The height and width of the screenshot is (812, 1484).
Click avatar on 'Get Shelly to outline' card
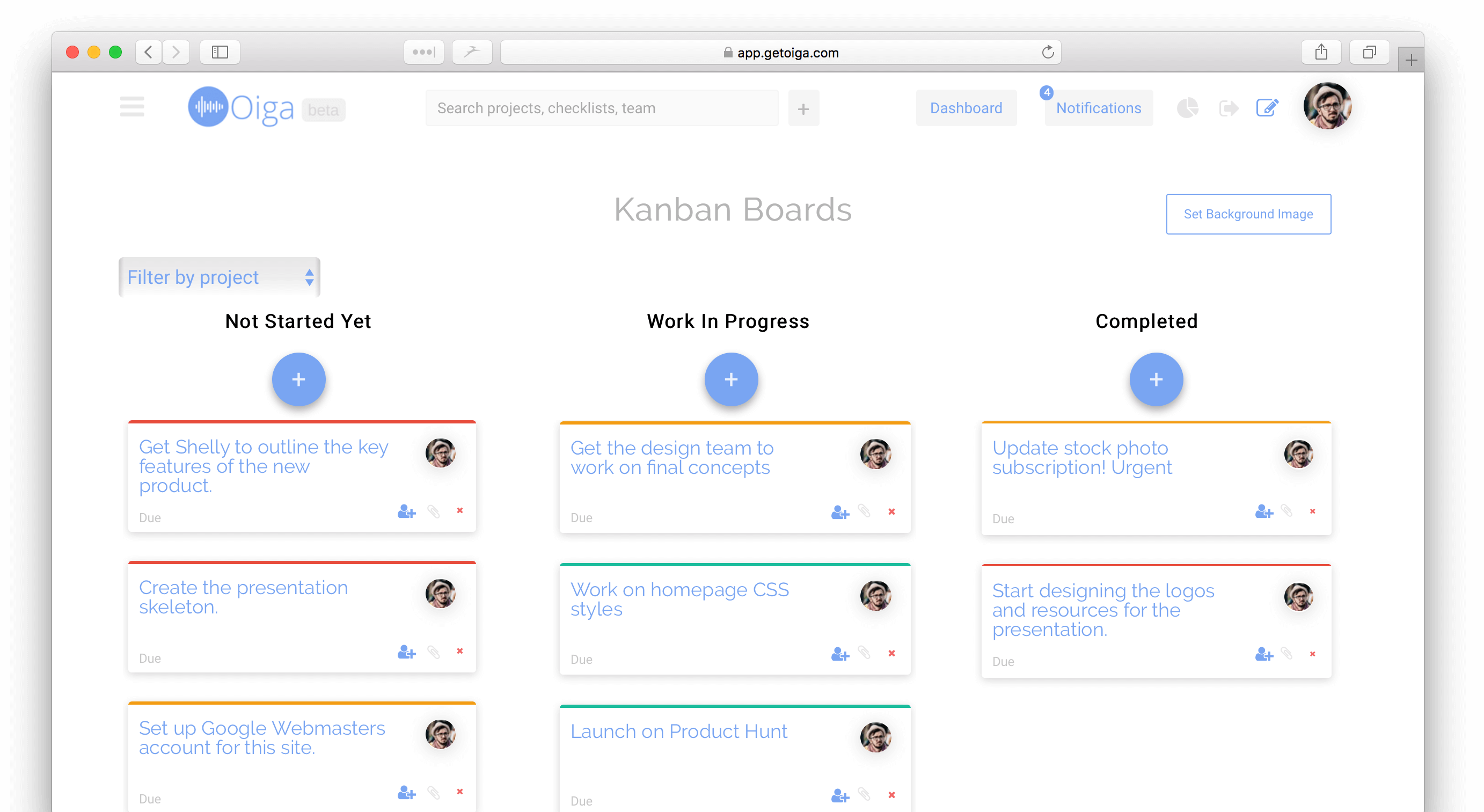coord(441,453)
